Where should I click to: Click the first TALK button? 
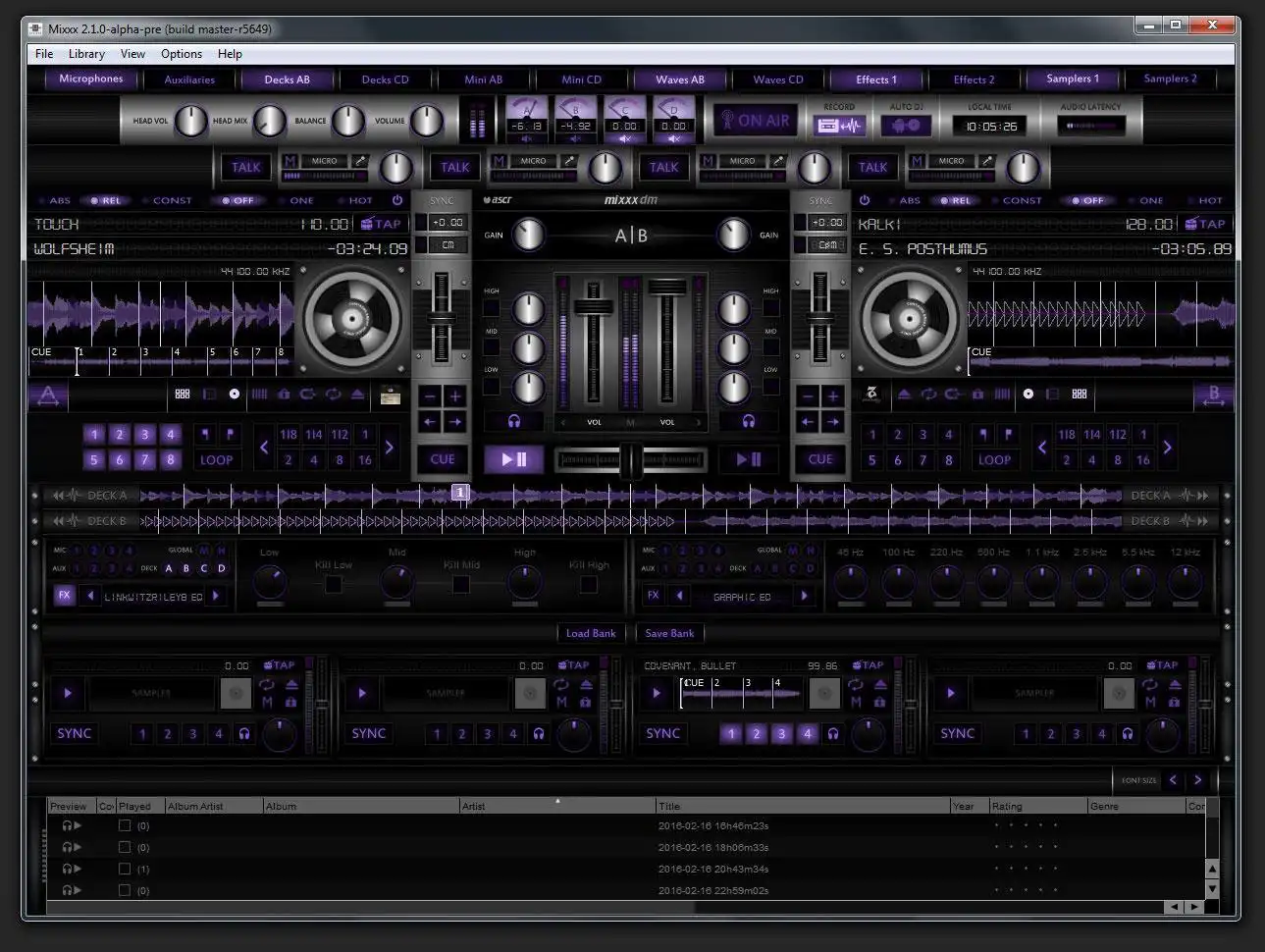pyautogui.click(x=245, y=167)
